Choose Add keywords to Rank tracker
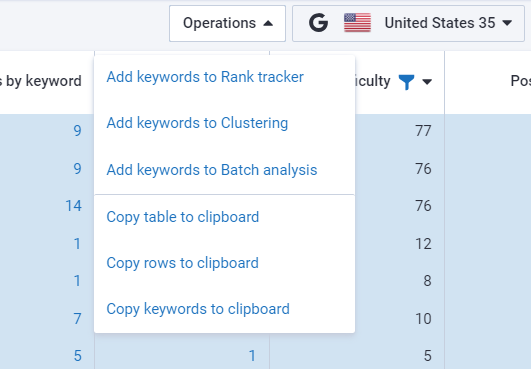 coord(205,77)
